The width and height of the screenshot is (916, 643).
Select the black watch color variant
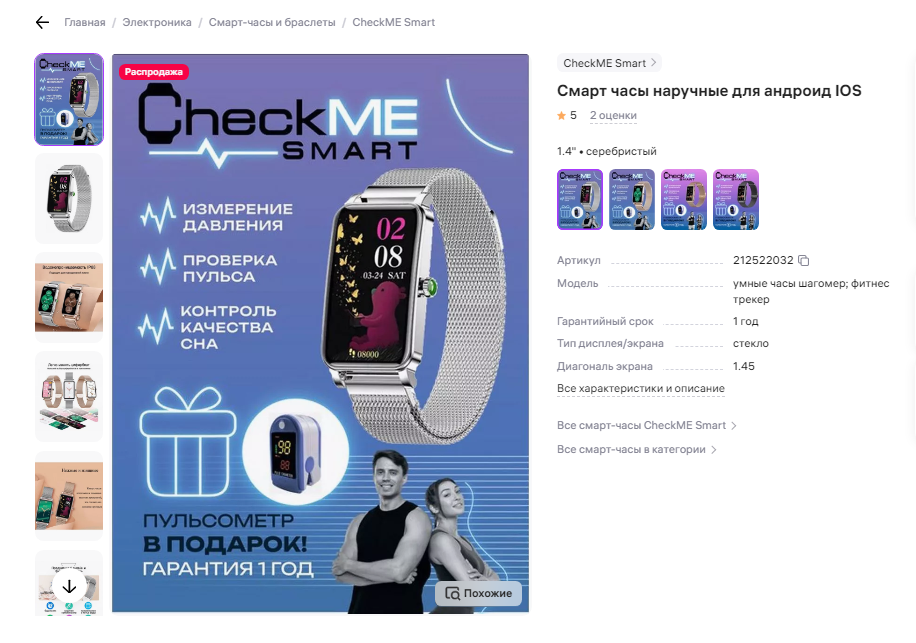735,200
